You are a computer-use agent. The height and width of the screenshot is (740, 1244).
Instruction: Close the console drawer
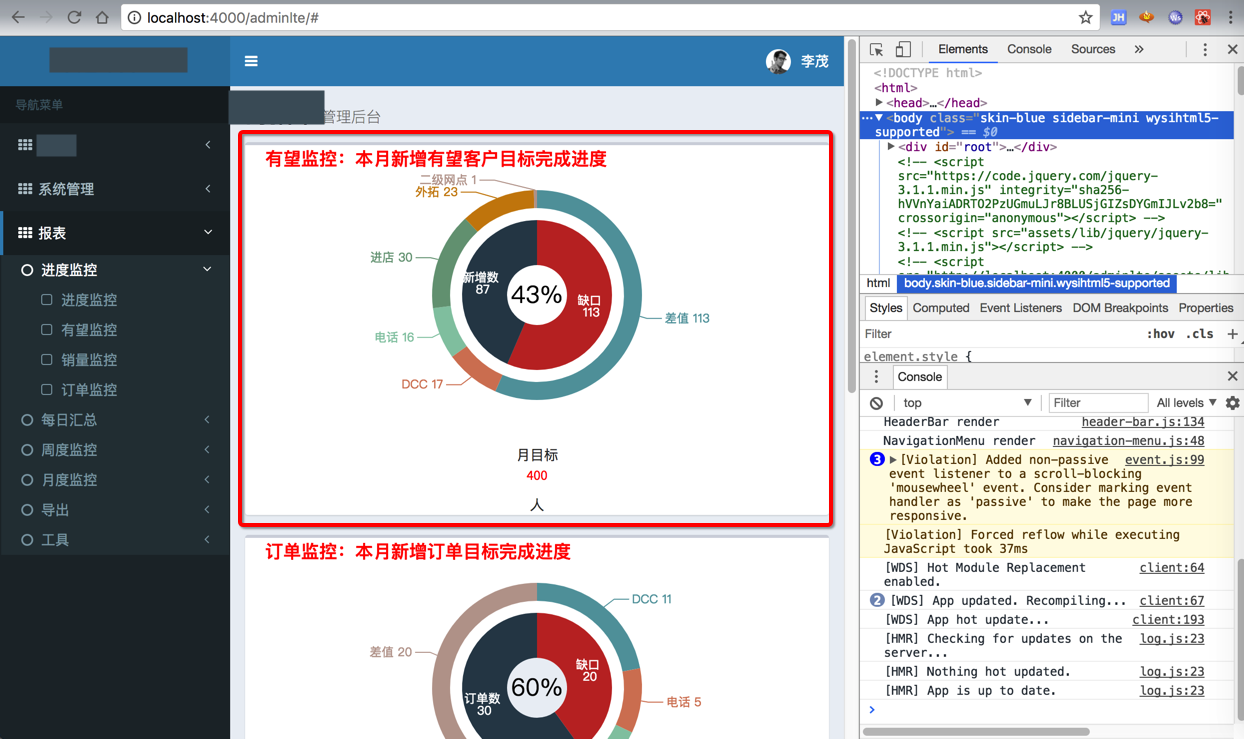pyautogui.click(x=1232, y=377)
